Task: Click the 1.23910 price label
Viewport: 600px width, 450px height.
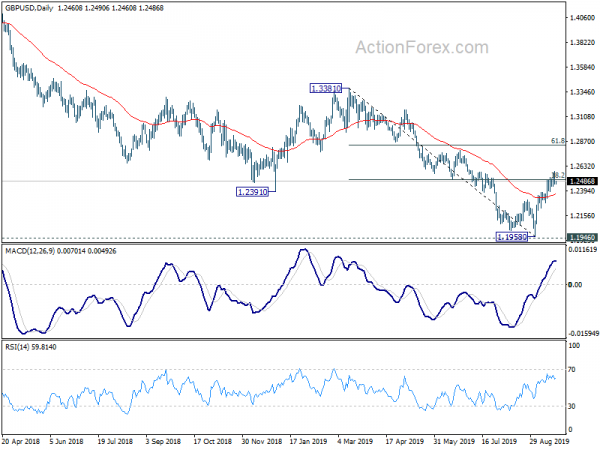Action: [252, 192]
